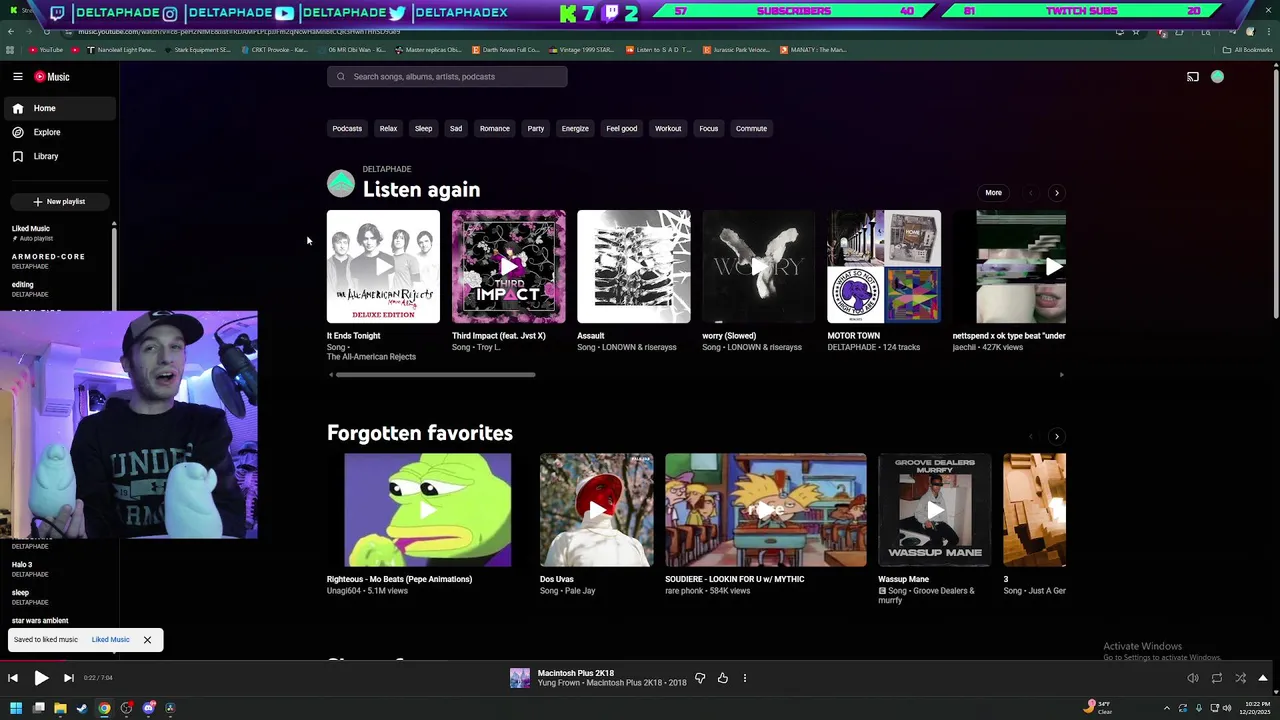
Task: Open Library in the sidebar
Action: tap(58, 156)
